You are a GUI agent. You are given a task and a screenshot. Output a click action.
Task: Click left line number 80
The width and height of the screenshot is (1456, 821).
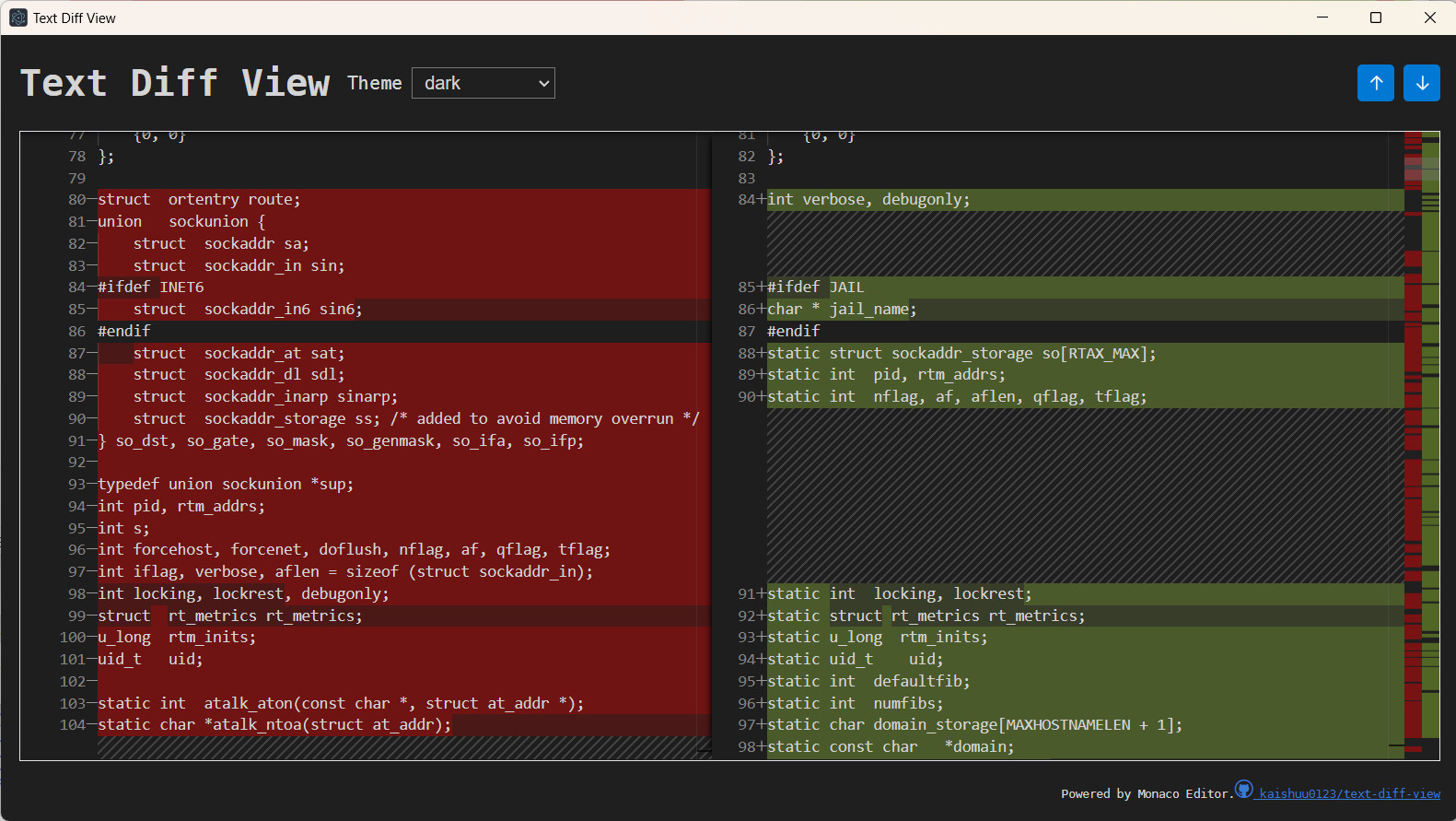click(77, 200)
